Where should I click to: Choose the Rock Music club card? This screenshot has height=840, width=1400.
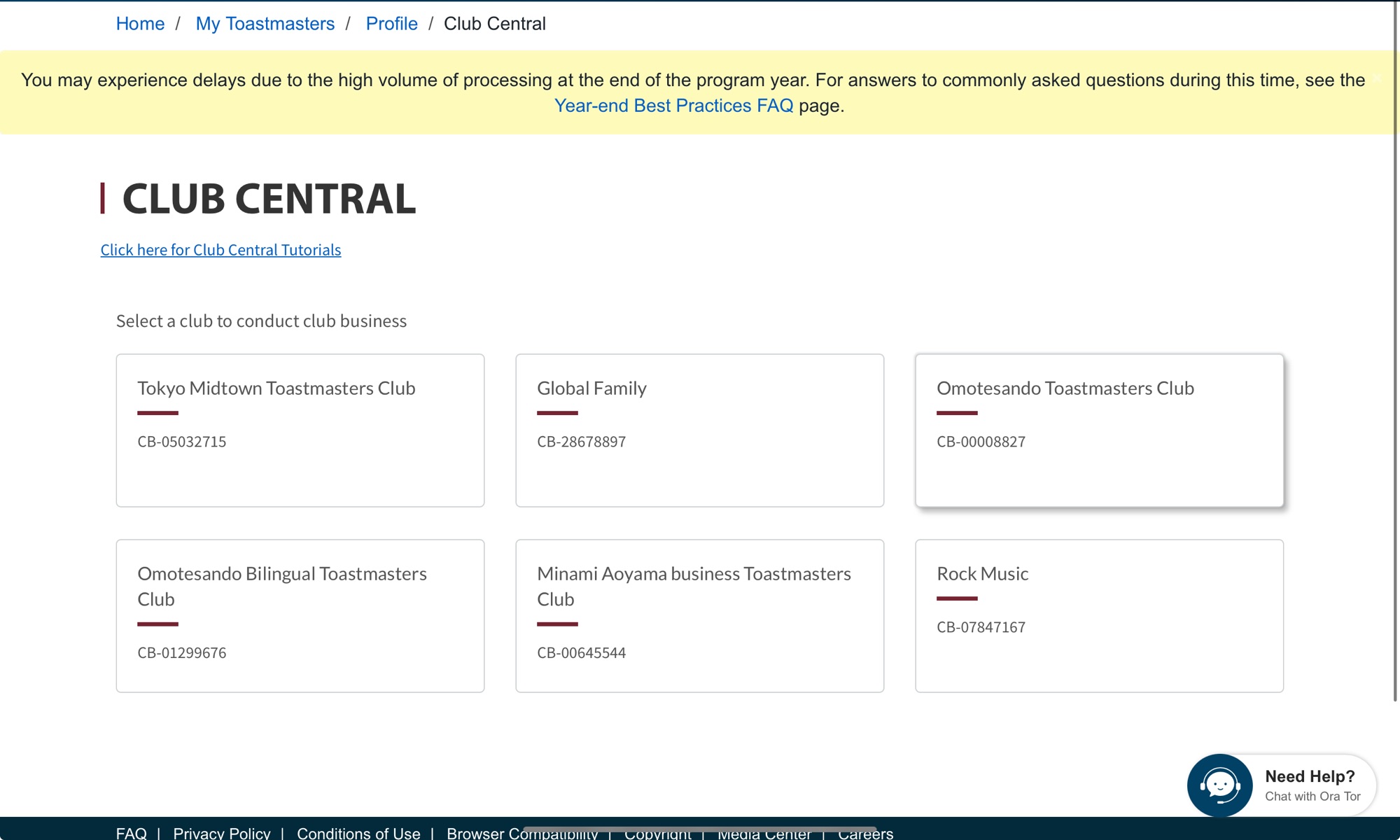pyautogui.click(x=1099, y=615)
